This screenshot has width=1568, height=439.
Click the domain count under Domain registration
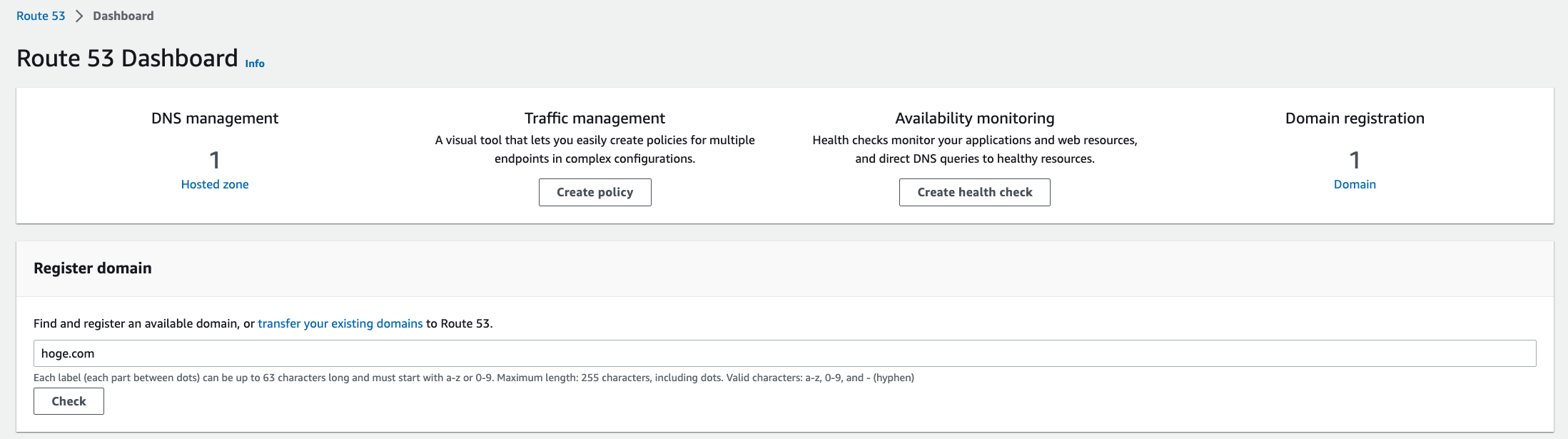(1355, 160)
